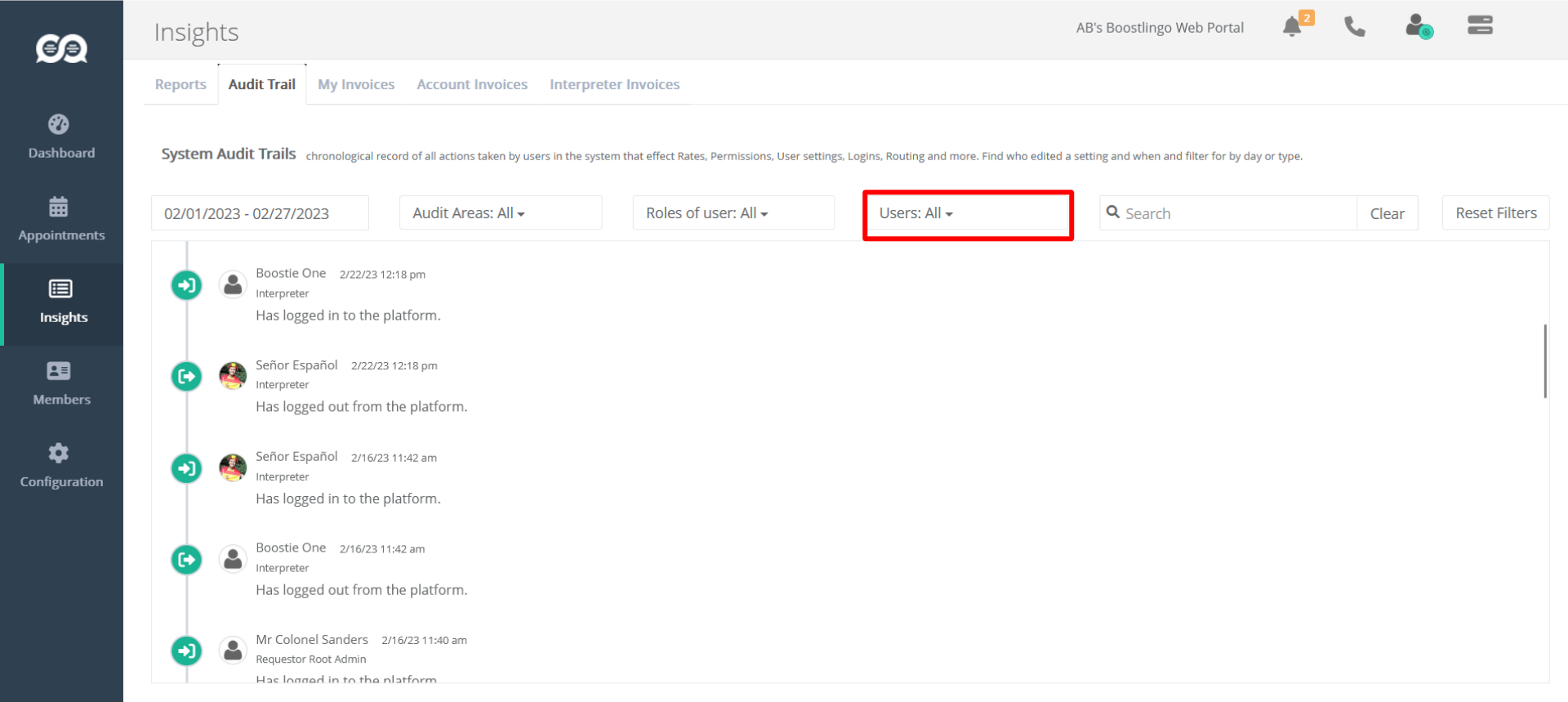1568x702 pixels.
Task: Click AB's Boostlingo Web Portal text
Action: [1160, 28]
